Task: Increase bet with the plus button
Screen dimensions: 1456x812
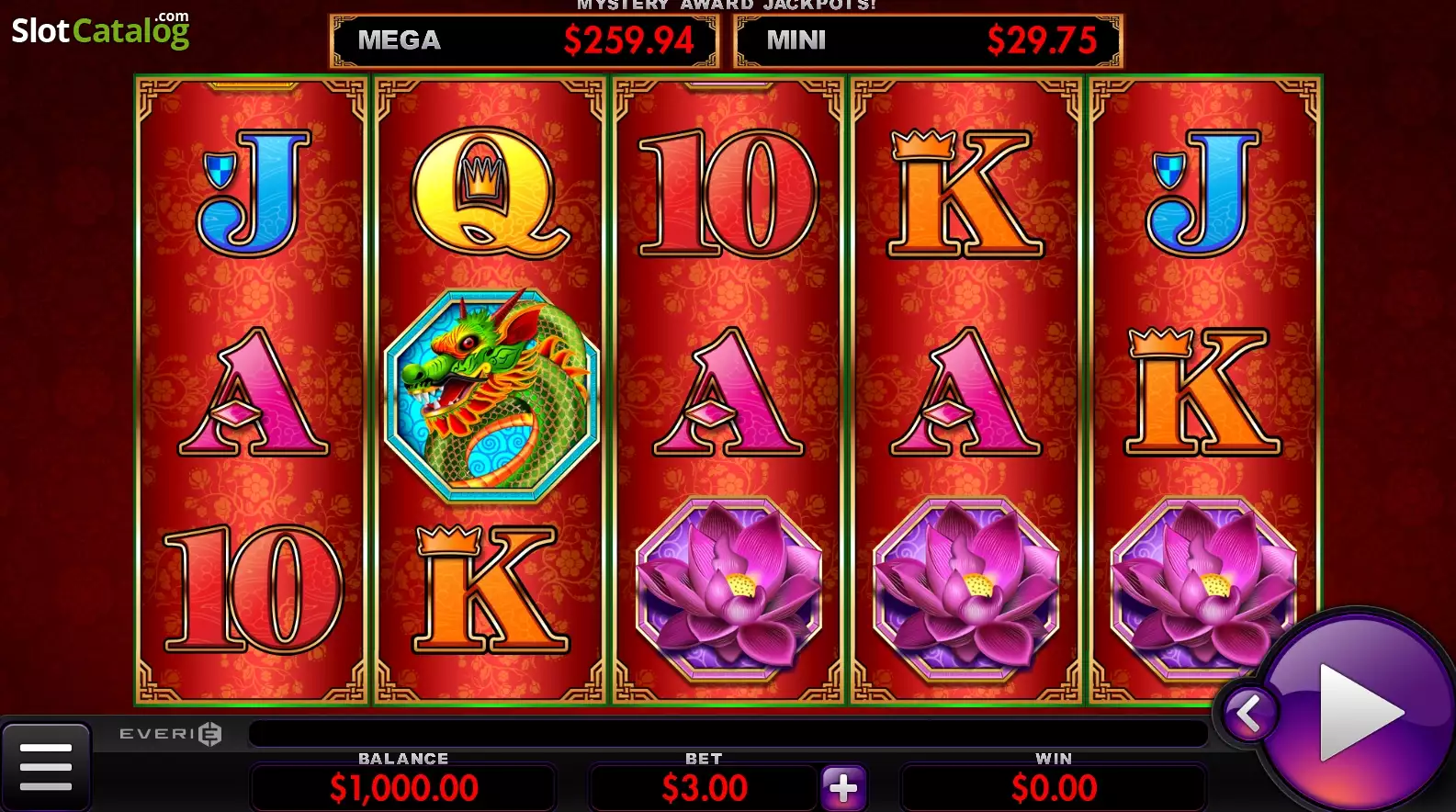Action: (843, 787)
